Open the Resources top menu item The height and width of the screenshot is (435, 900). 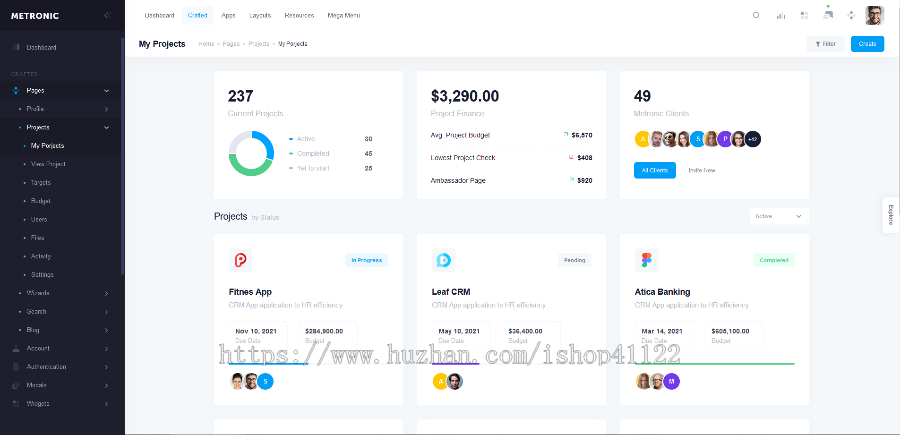coord(299,15)
